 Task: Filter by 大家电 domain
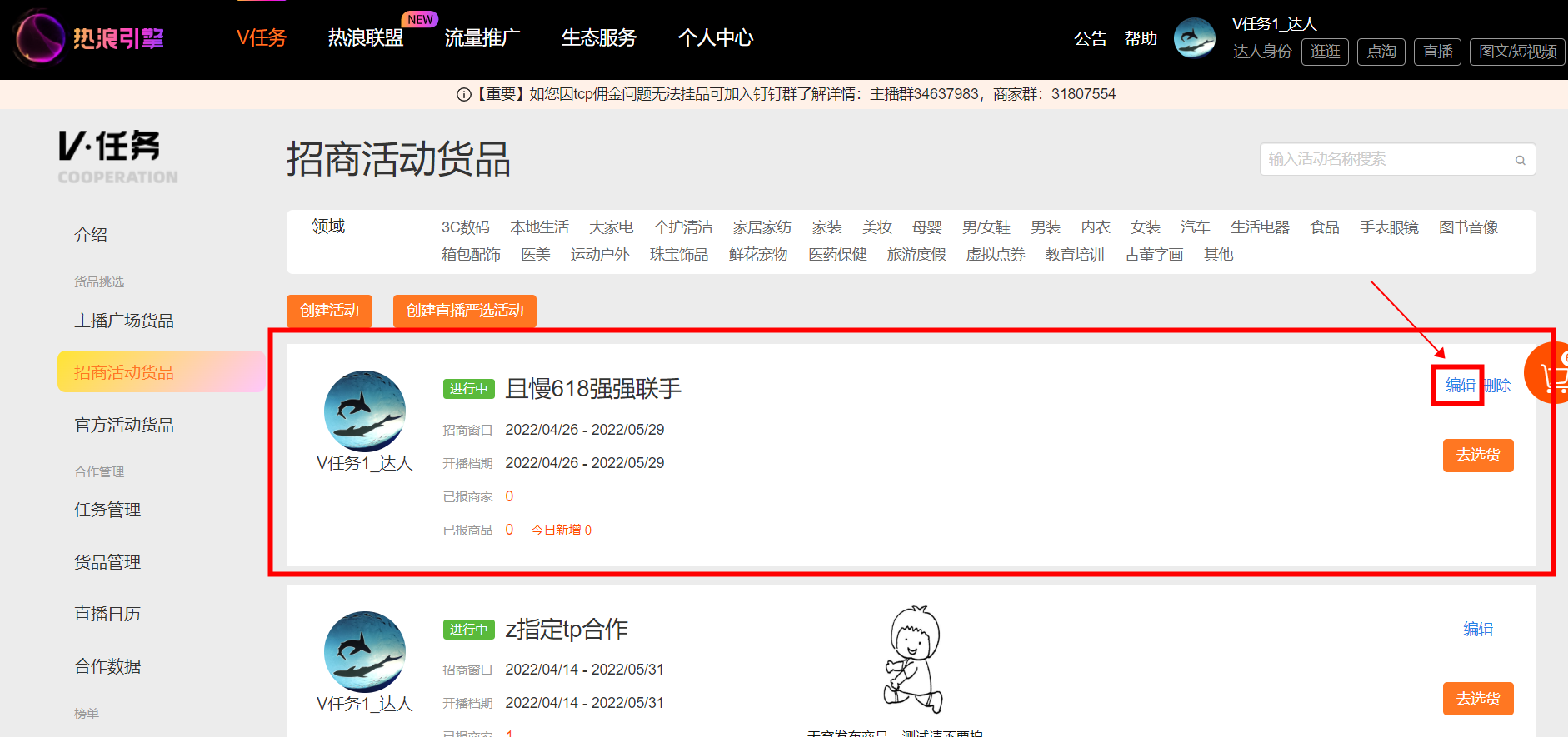pyautogui.click(x=612, y=227)
